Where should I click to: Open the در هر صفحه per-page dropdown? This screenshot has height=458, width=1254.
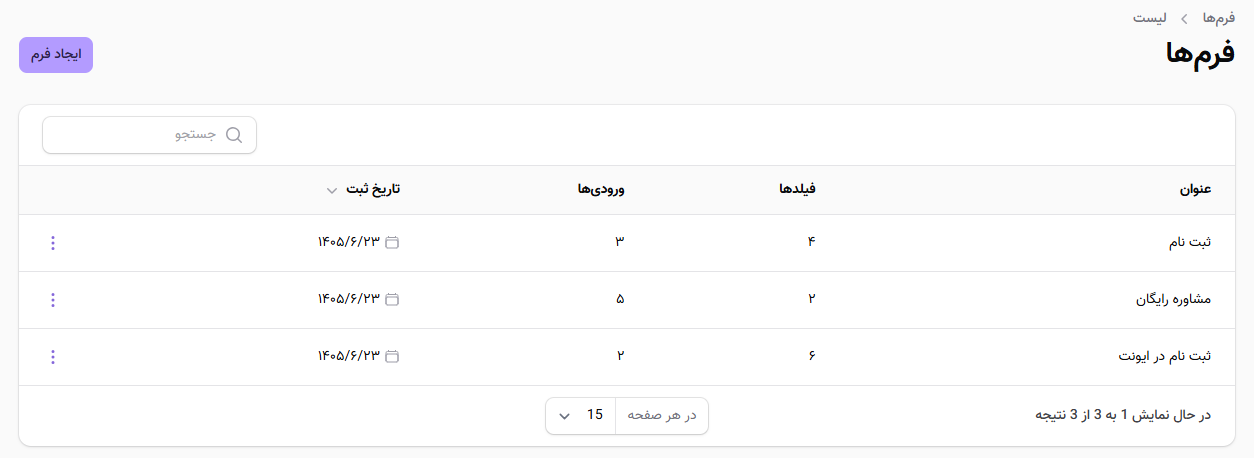pyautogui.click(x=627, y=415)
